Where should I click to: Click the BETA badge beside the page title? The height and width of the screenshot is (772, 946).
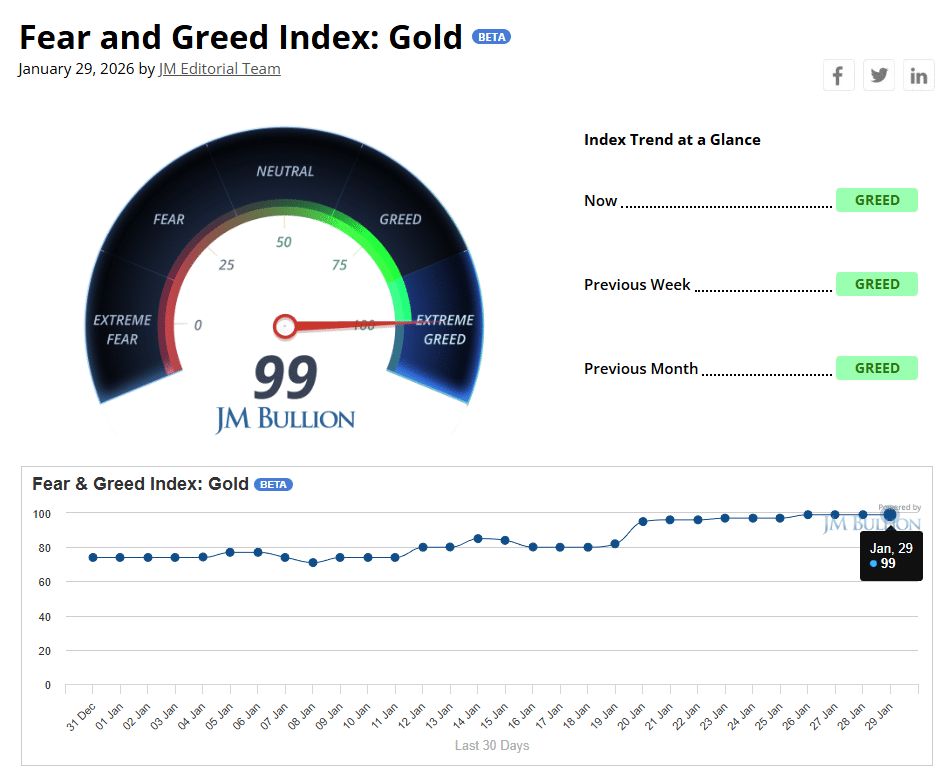(491, 36)
